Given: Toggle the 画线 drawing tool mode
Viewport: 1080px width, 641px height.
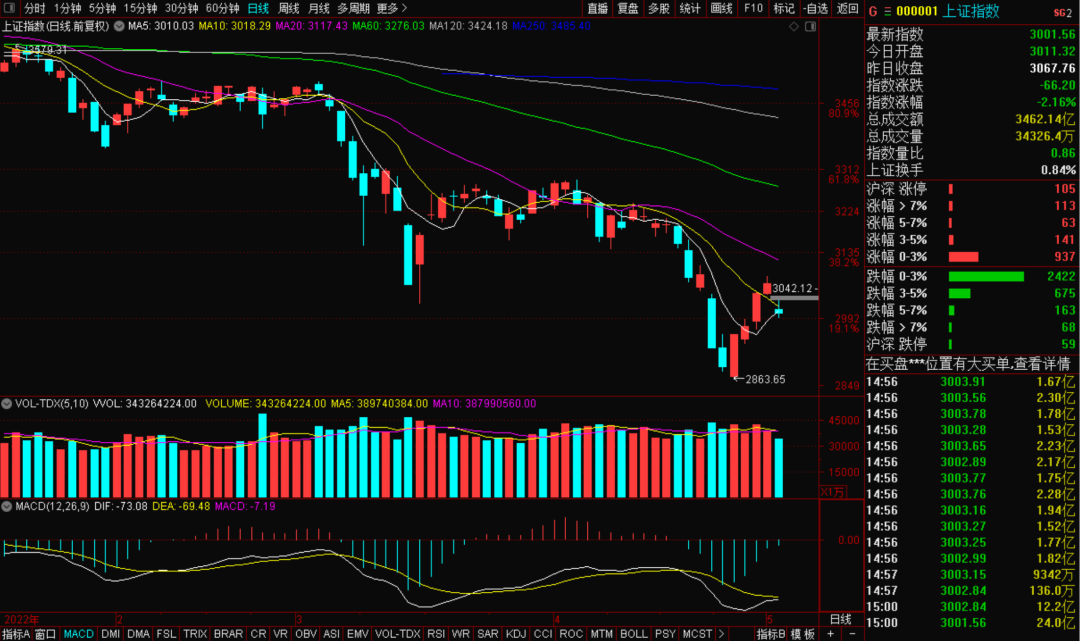Looking at the screenshot, I should point(721,8).
